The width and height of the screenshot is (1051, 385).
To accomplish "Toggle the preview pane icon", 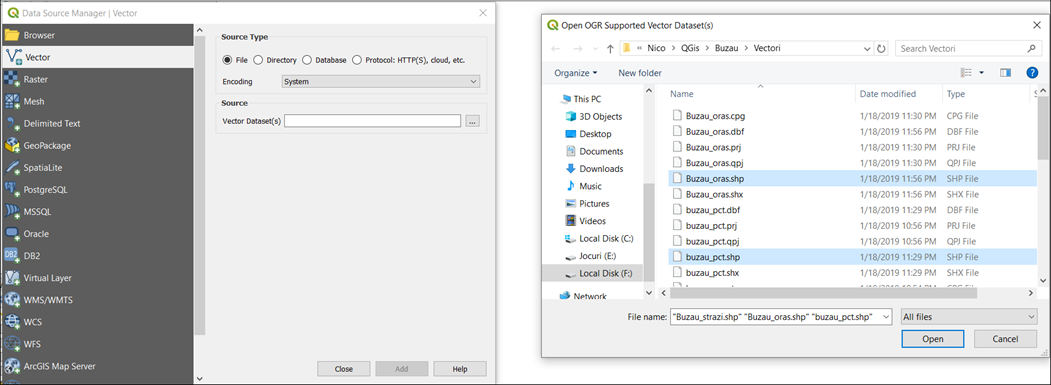I will coord(1005,72).
